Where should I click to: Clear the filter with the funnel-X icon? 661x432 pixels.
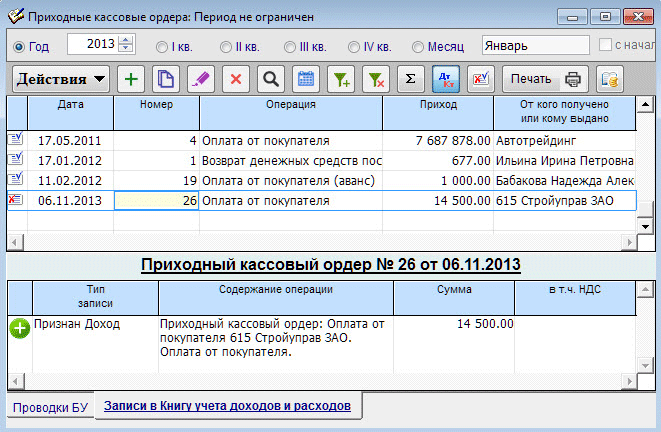(x=376, y=79)
